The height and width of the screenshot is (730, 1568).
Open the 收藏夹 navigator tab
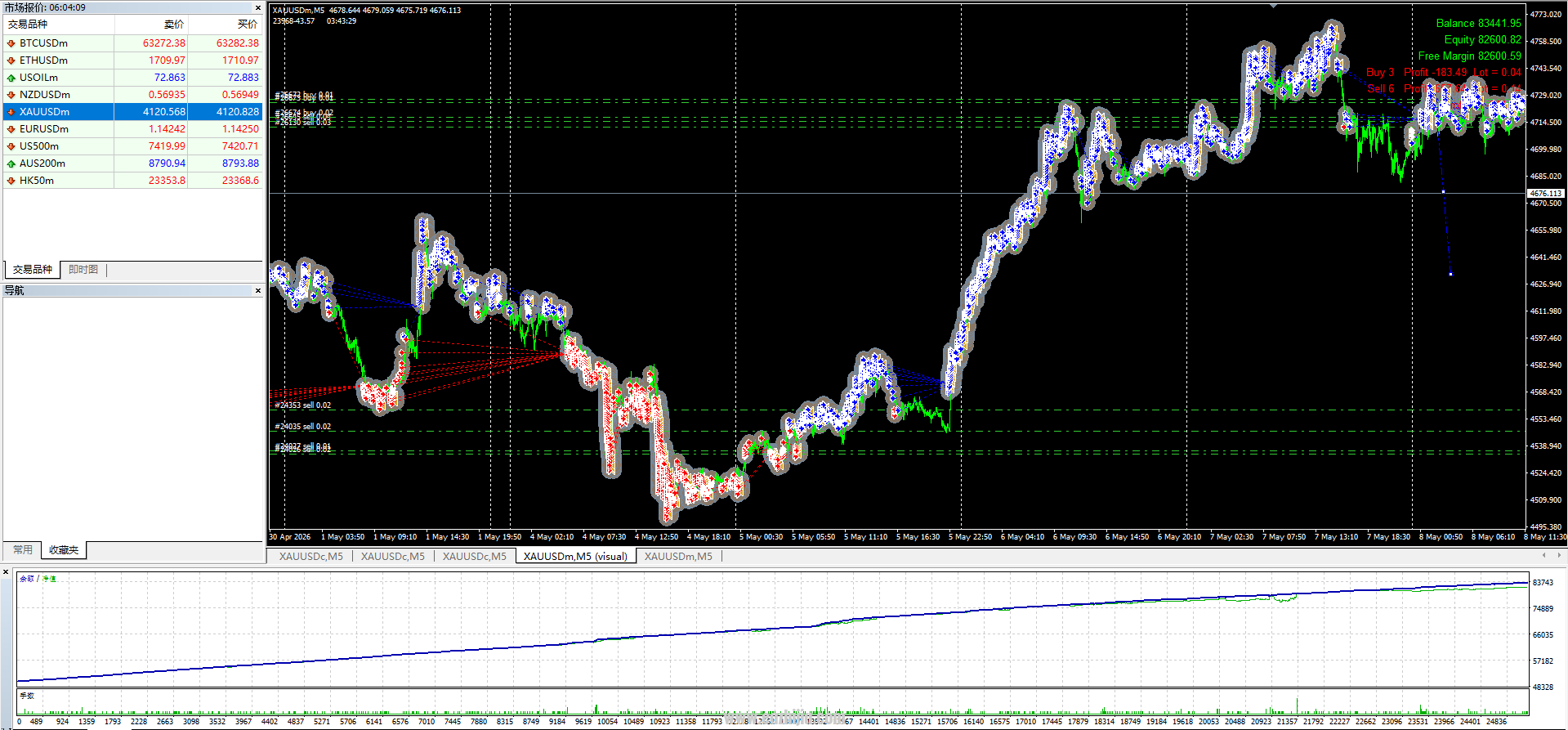[64, 550]
